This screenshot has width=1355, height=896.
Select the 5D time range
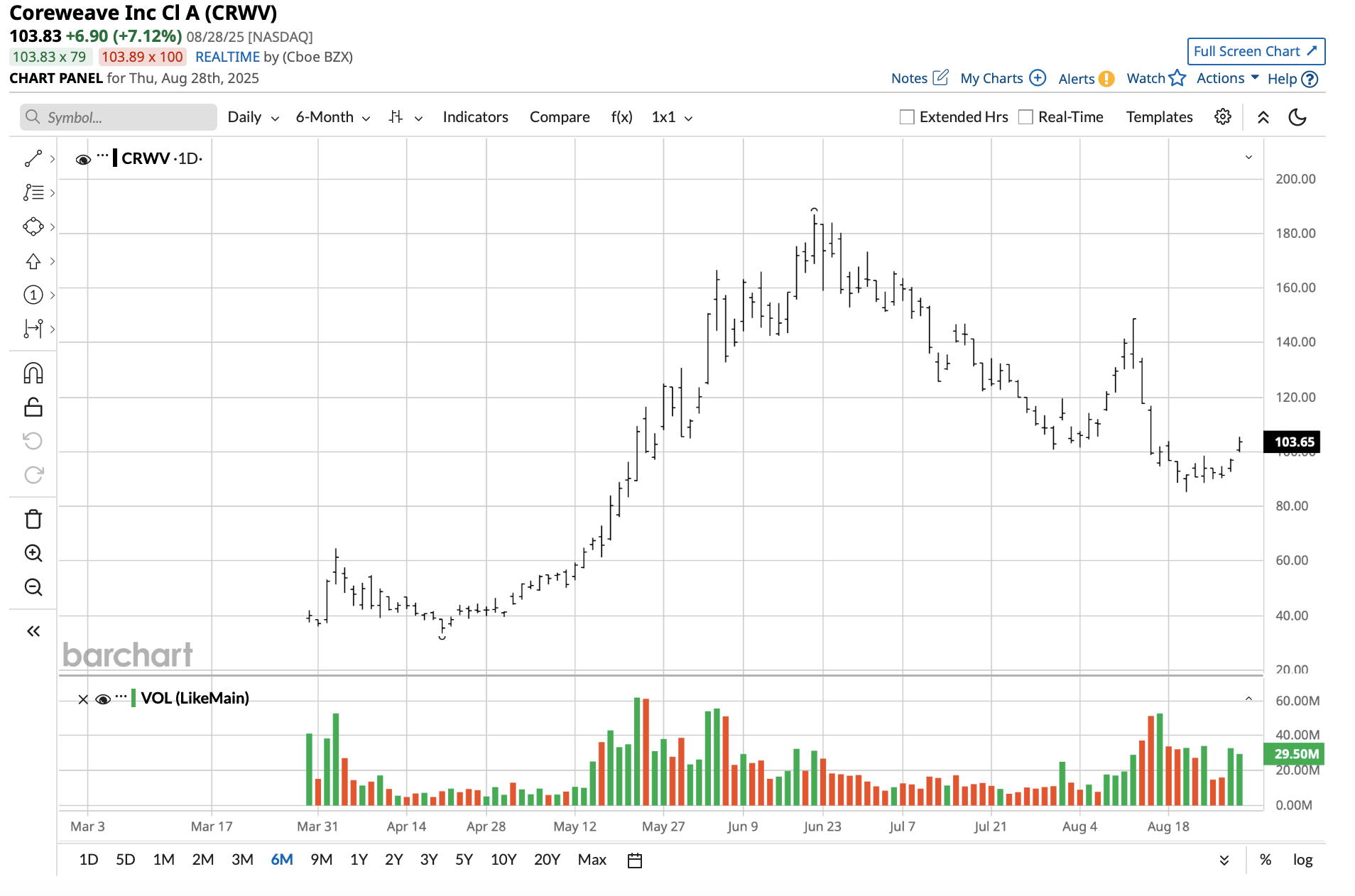pyautogui.click(x=126, y=860)
